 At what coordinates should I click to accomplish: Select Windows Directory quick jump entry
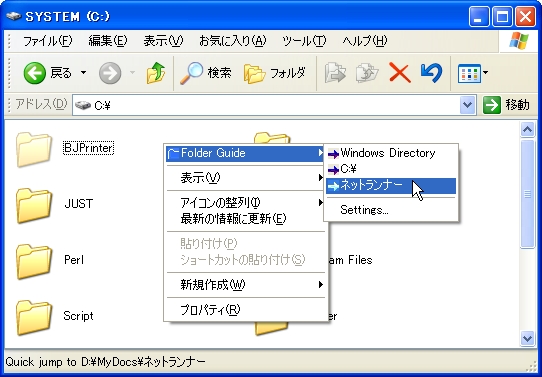391,153
